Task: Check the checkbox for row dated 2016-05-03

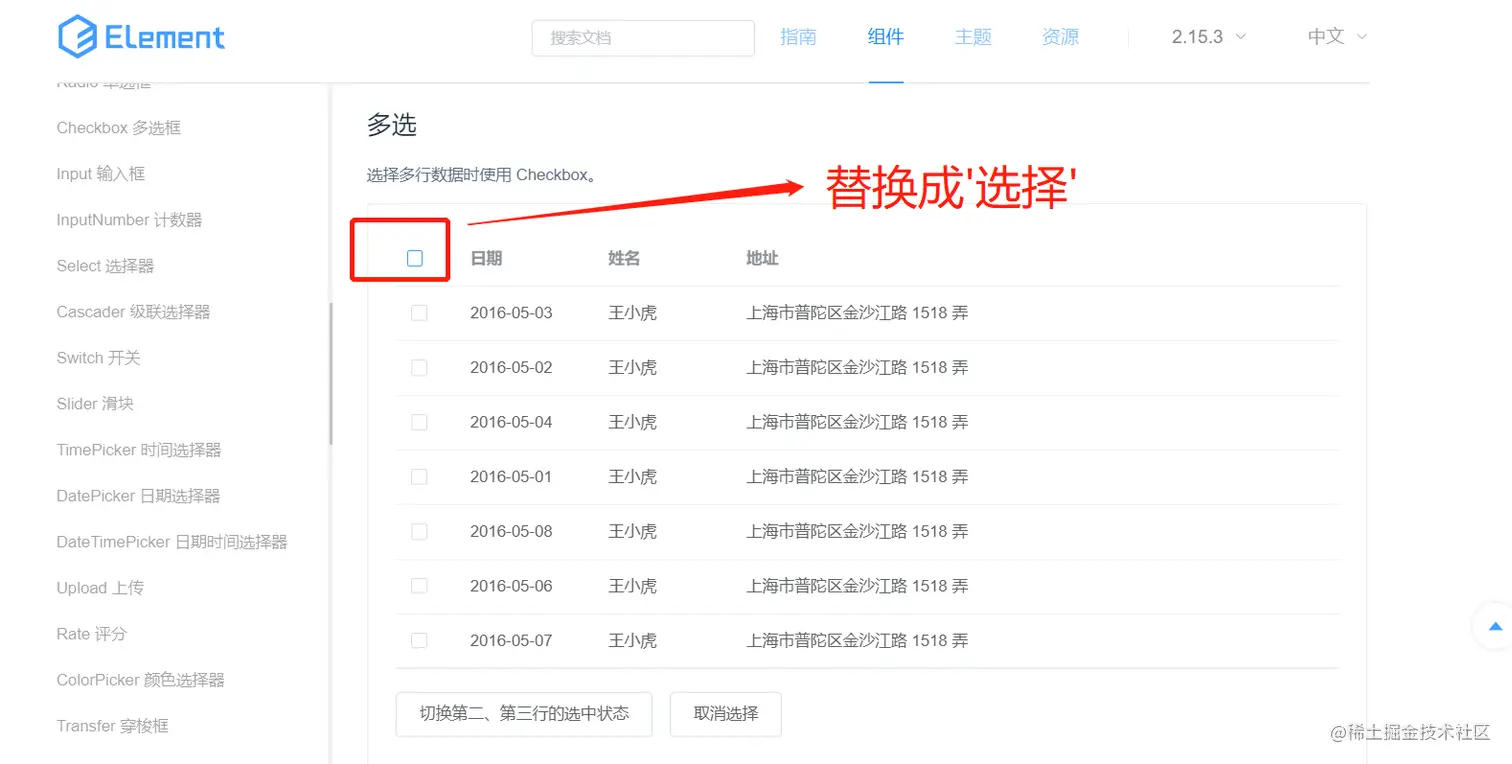Action: point(419,312)
